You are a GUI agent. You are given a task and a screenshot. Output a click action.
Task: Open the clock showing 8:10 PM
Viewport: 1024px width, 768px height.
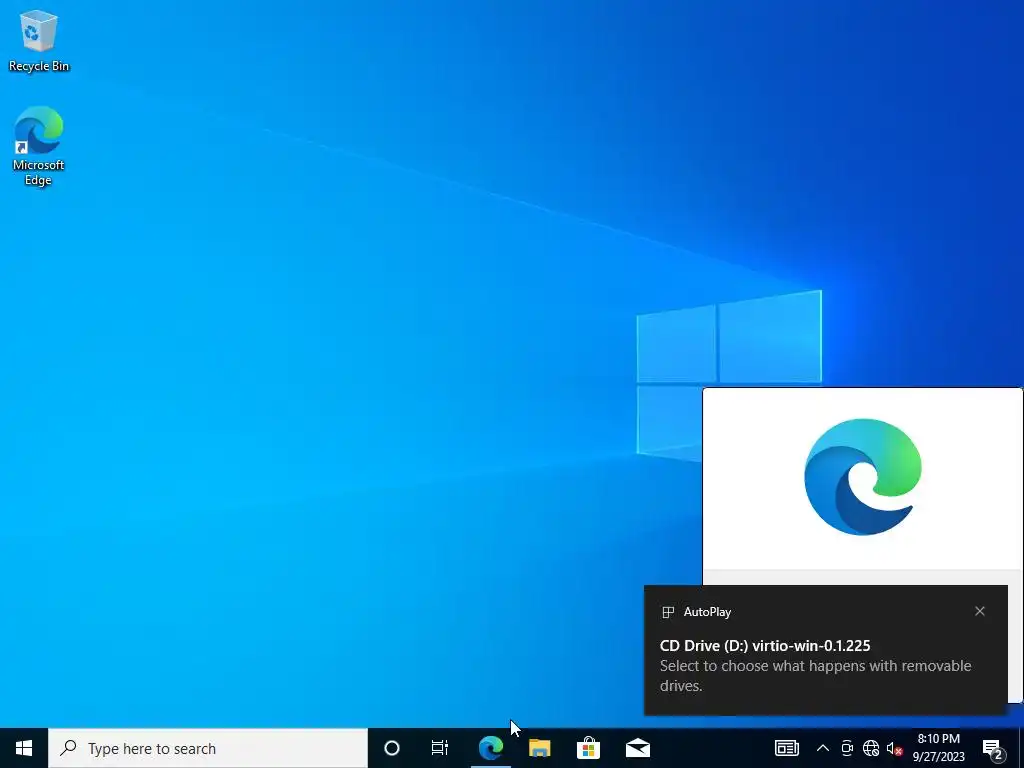point(938,748)
